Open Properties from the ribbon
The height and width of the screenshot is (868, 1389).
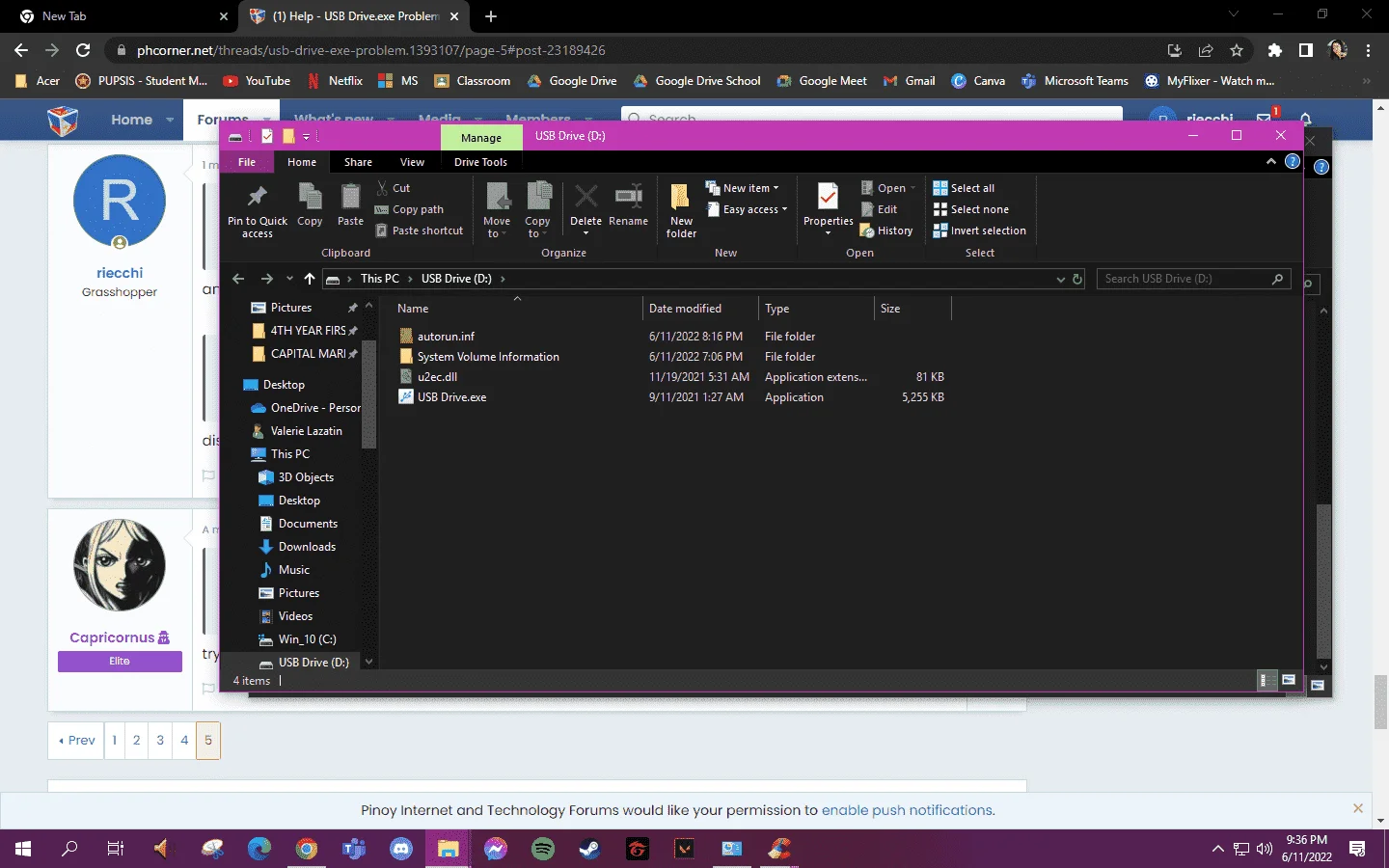[x=828, y=209]
